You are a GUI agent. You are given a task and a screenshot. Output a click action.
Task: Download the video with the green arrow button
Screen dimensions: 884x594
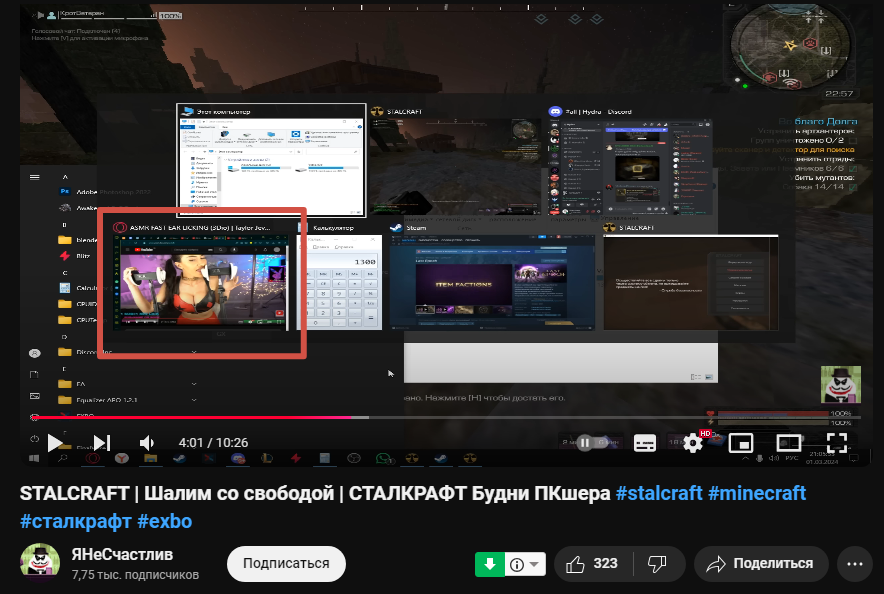[x=490, y=564]
